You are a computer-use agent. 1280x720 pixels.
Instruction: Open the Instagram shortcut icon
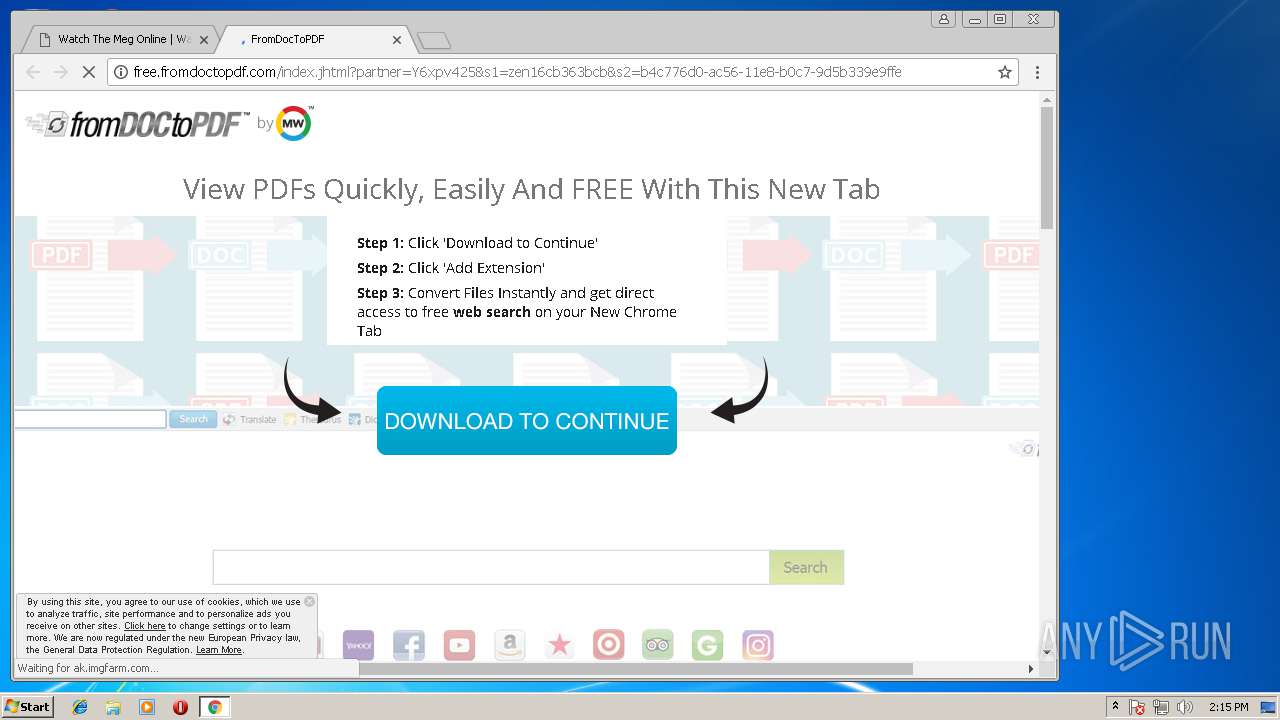click(758, 645)
